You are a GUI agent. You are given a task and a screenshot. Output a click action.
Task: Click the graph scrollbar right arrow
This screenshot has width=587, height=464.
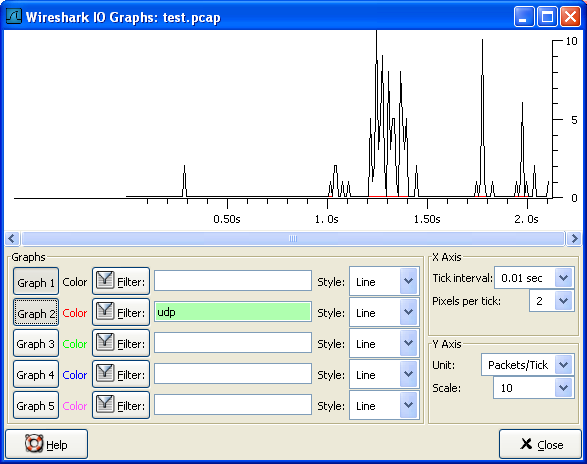(574, 239)
